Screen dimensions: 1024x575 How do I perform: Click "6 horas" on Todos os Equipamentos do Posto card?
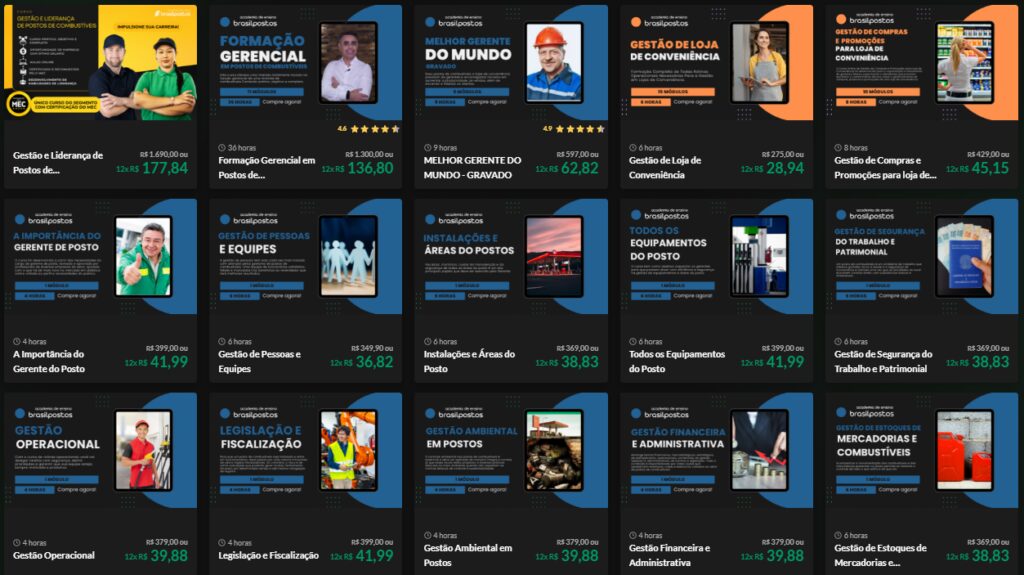650,341
